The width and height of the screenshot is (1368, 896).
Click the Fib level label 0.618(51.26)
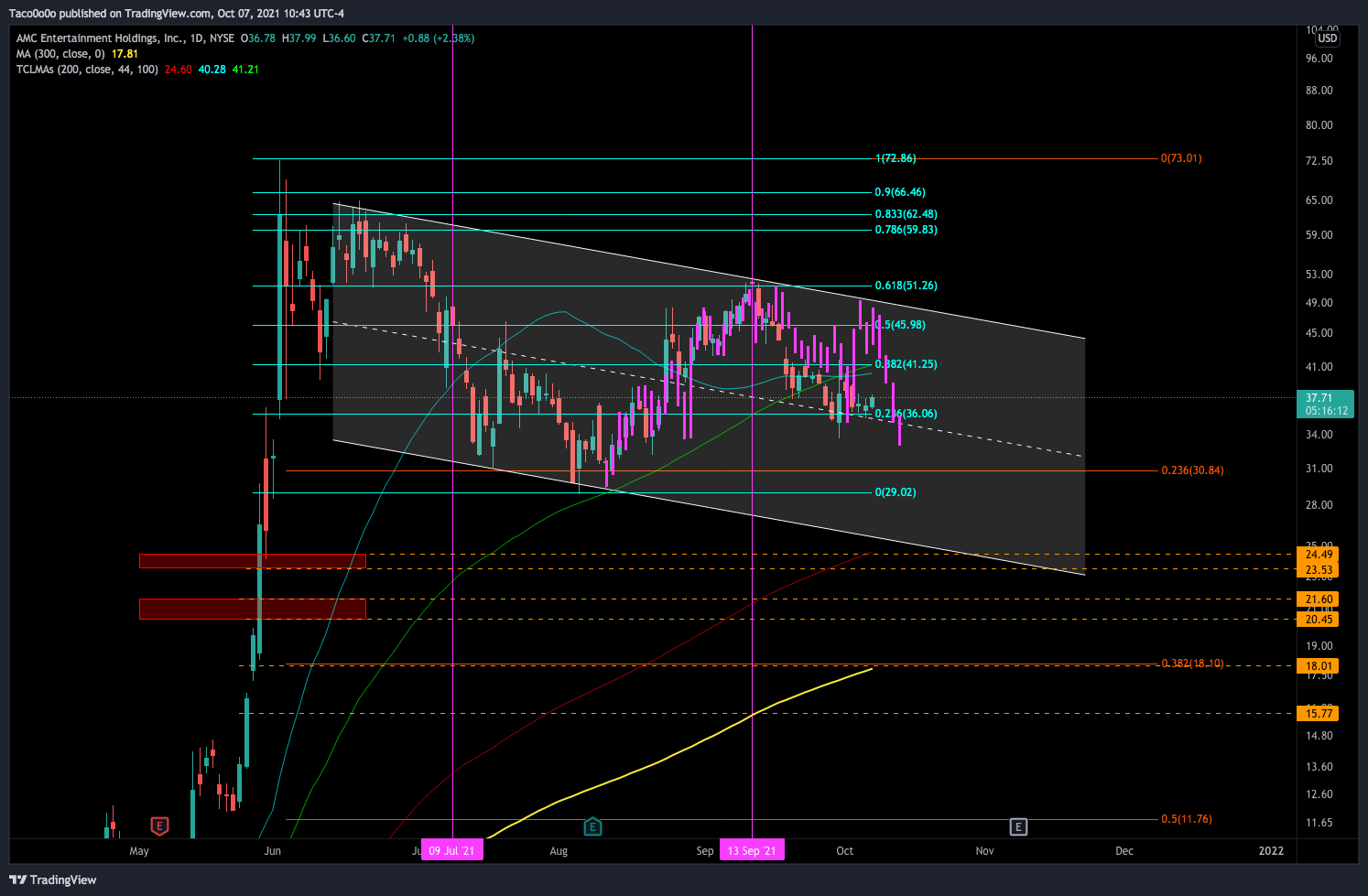click(906, 286)
